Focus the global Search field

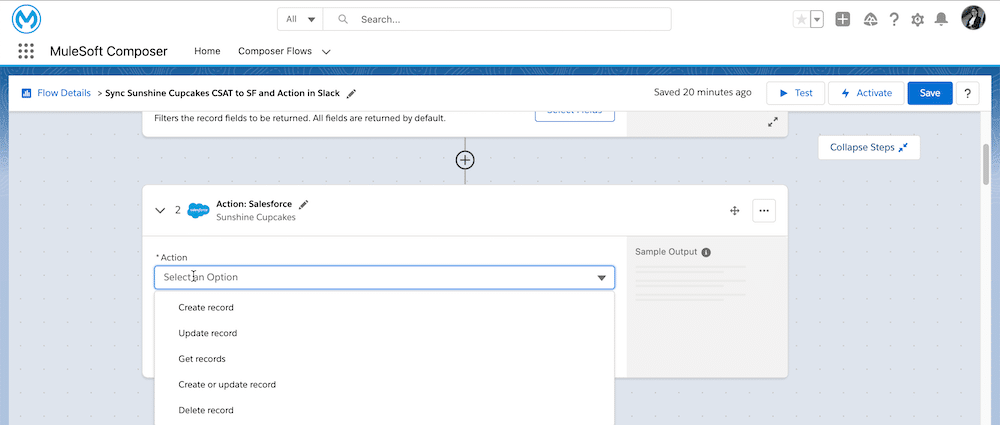pyautogui.click(x=497, y=19)
